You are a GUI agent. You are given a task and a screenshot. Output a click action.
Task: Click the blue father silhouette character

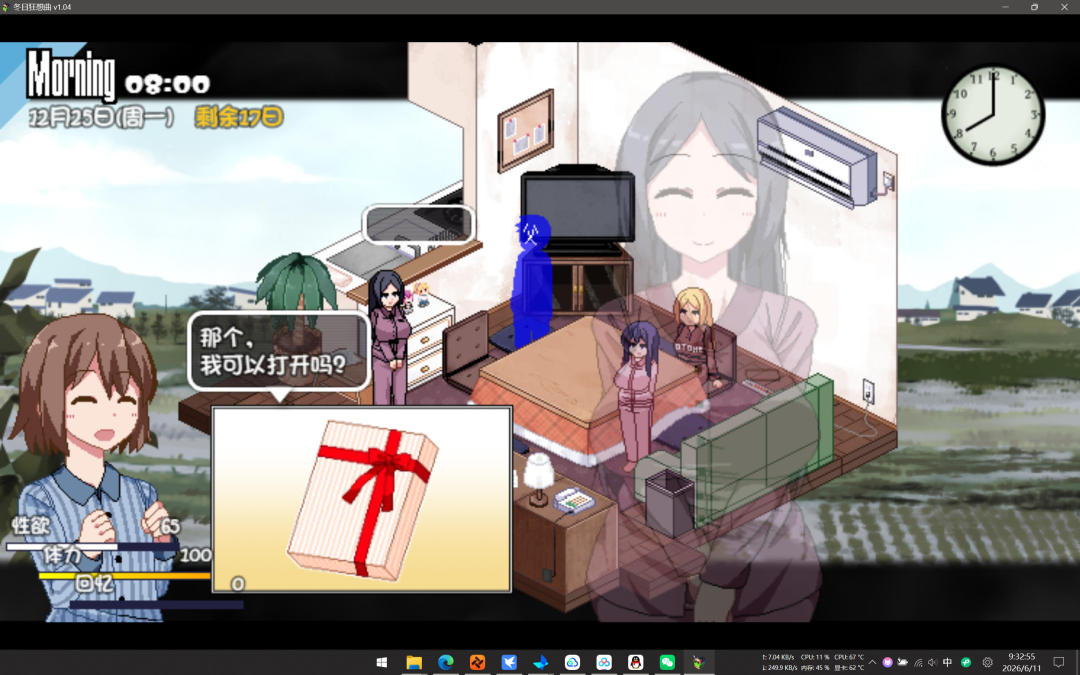click(x=532, y=281)
